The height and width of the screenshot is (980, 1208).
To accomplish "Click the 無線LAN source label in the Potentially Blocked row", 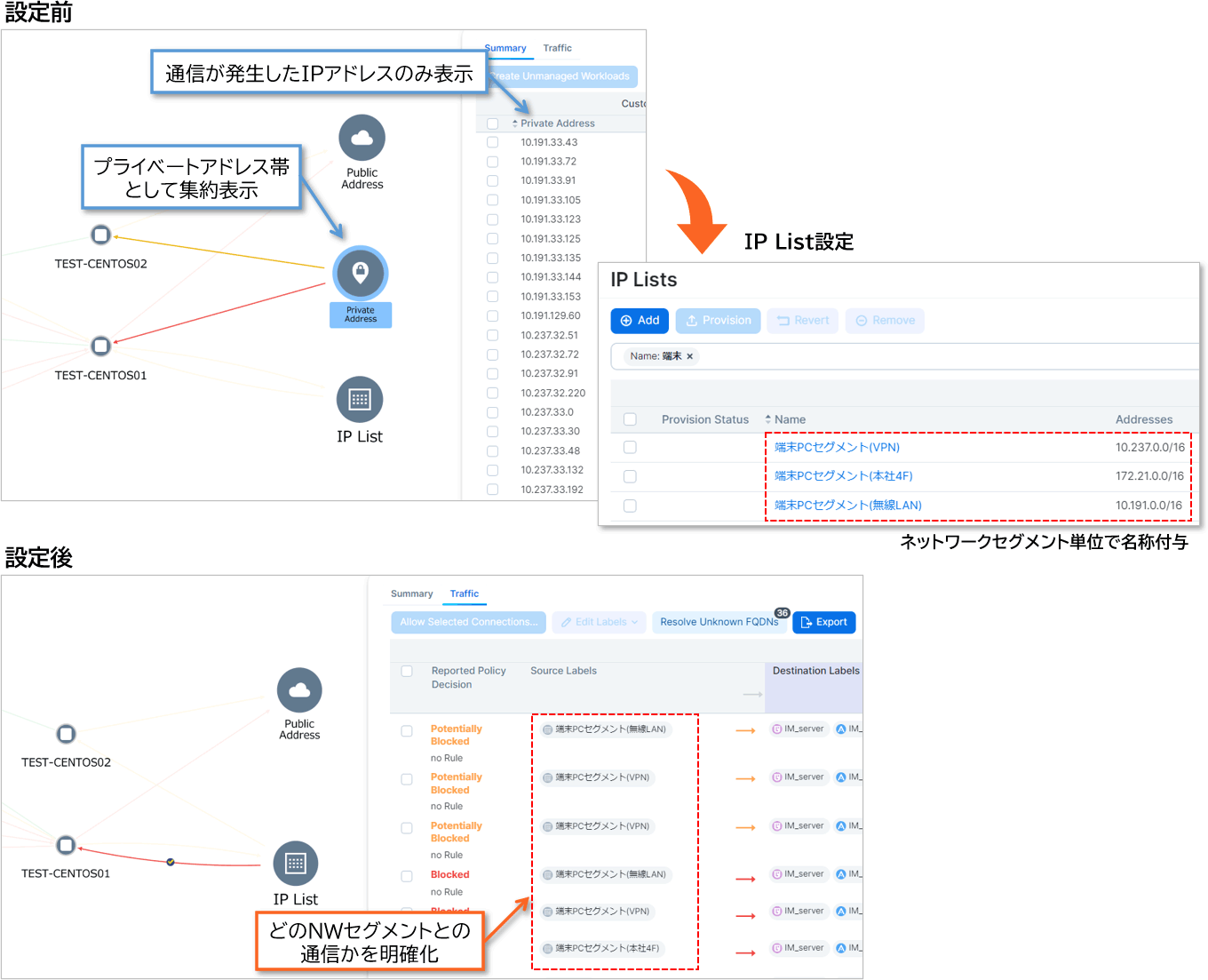I will (605, 729).
